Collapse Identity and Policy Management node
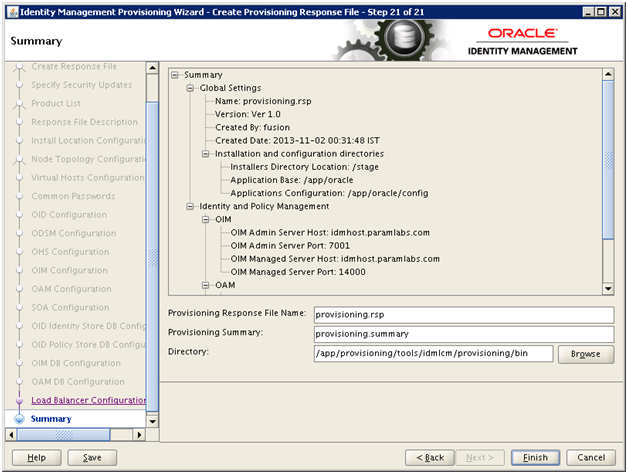This screenshot has width=628, height=474. click(x=190, y=206)
